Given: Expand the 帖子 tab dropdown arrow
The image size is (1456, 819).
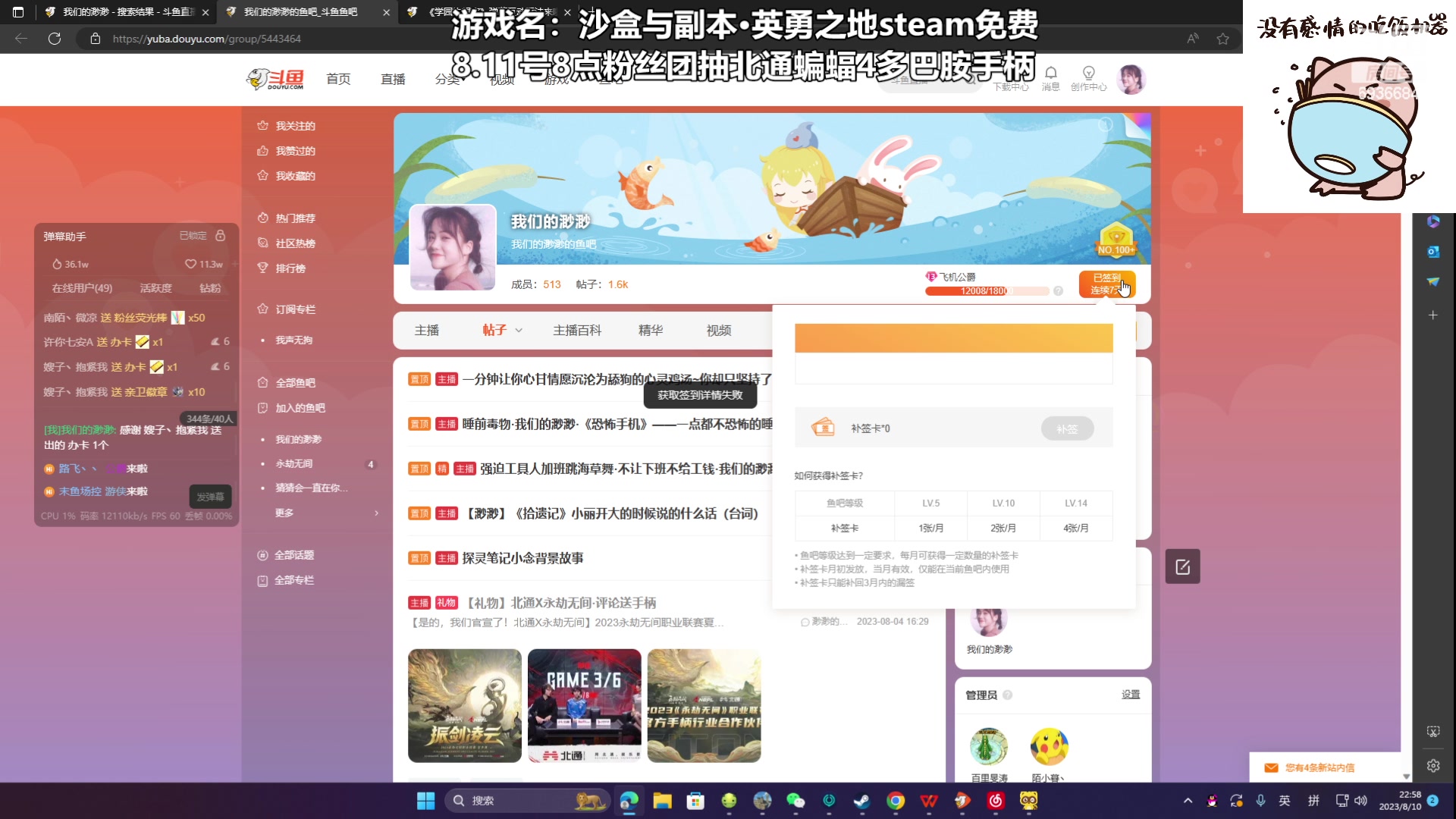Looking at the screenshot, I should click(519, 331).
